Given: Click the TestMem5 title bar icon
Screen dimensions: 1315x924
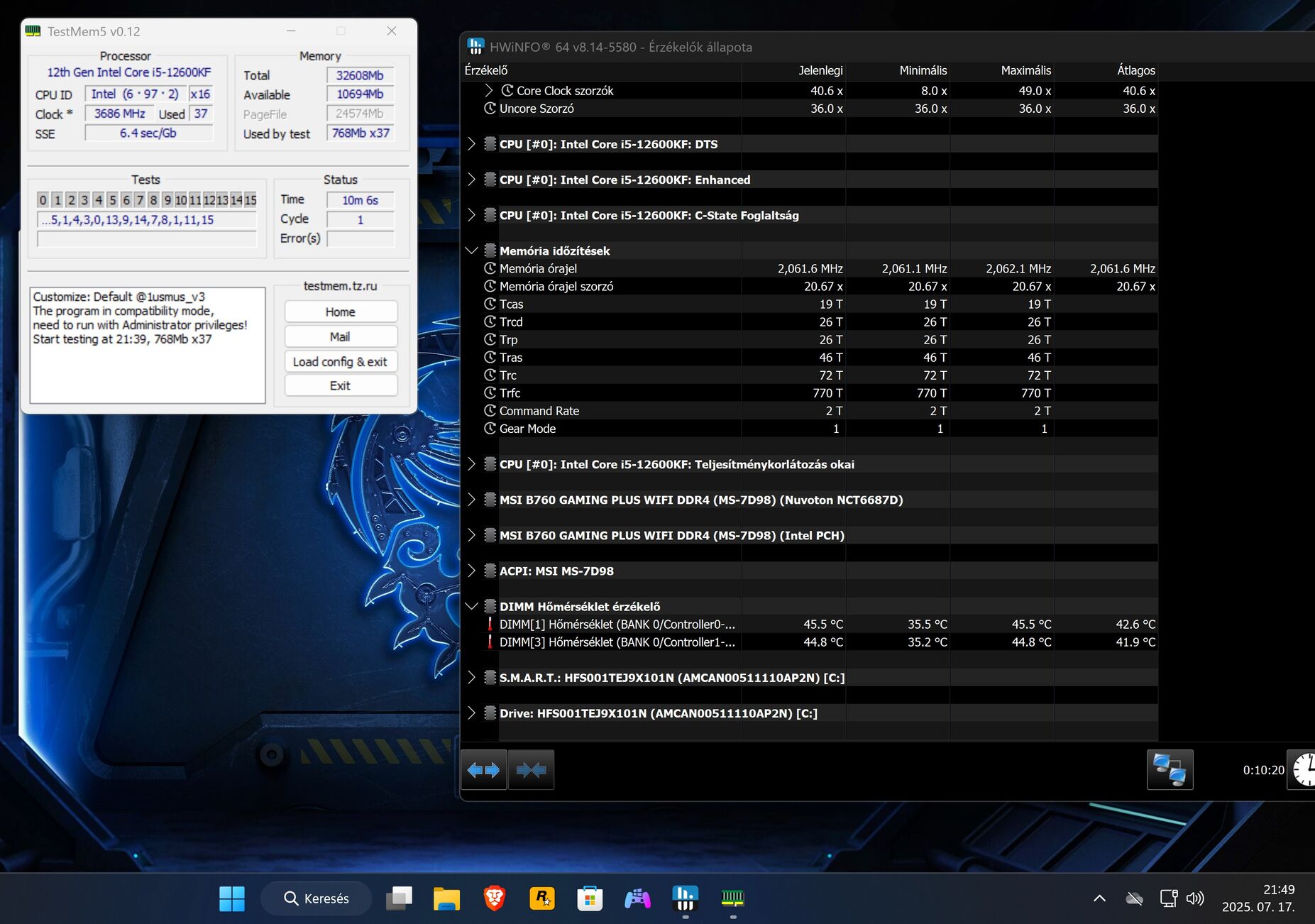Looking at the screenshot, I should 33,31.
